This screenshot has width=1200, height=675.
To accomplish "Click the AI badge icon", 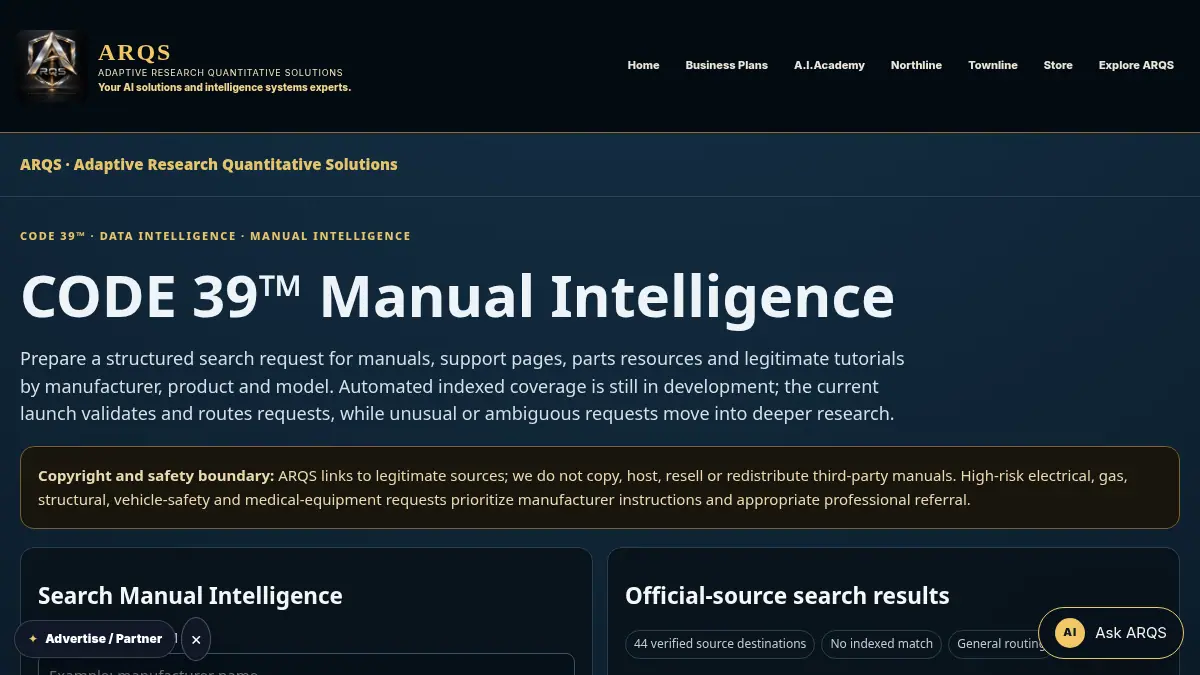I will coord(1070,632).
